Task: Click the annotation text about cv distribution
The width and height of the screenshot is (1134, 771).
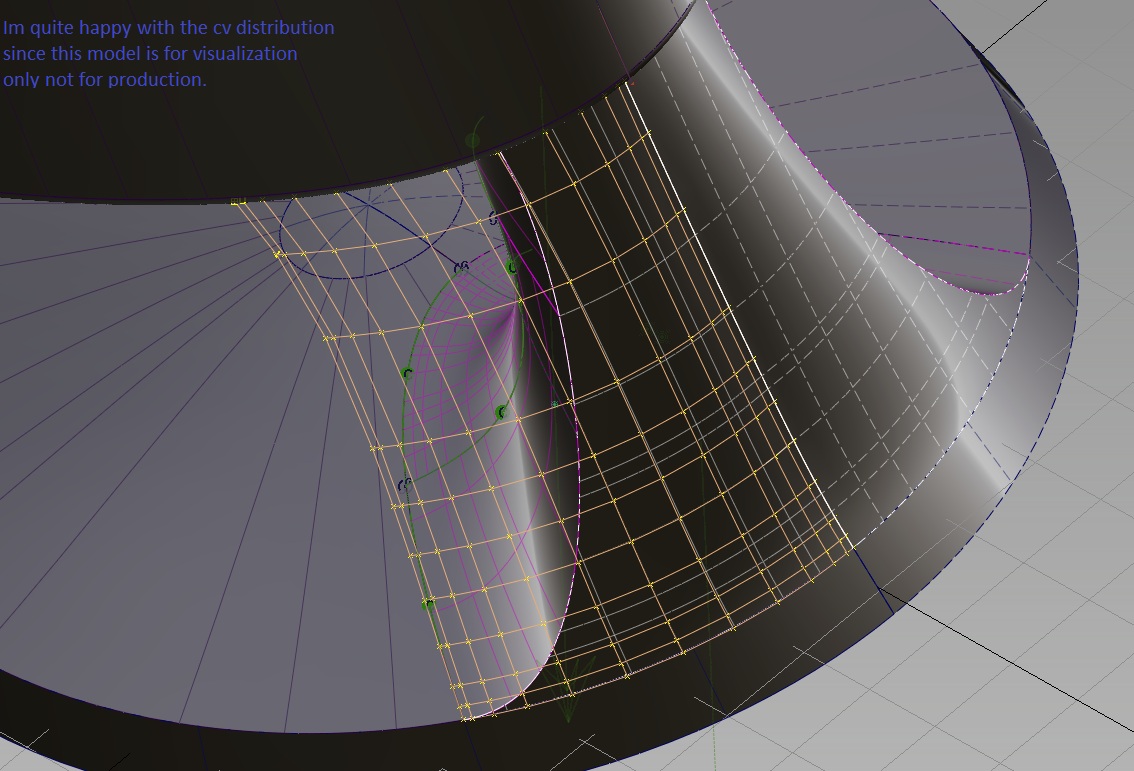Action: 168,54
